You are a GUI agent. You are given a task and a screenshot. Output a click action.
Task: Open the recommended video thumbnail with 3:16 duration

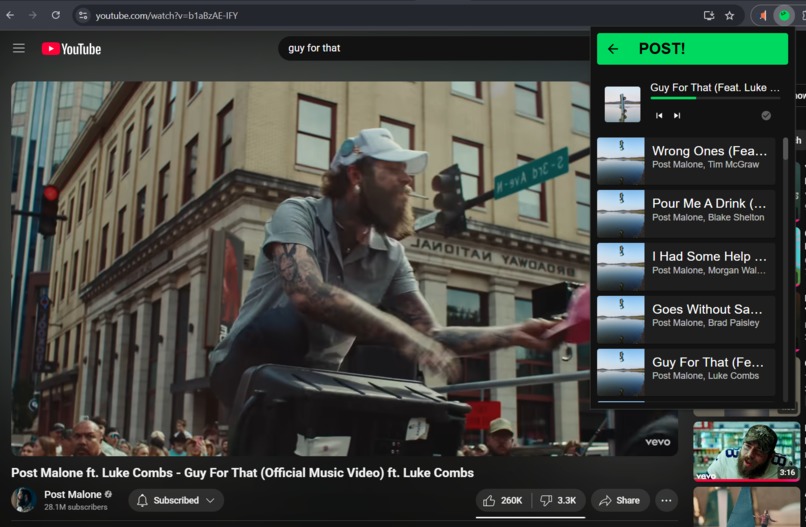coord(746,451)
